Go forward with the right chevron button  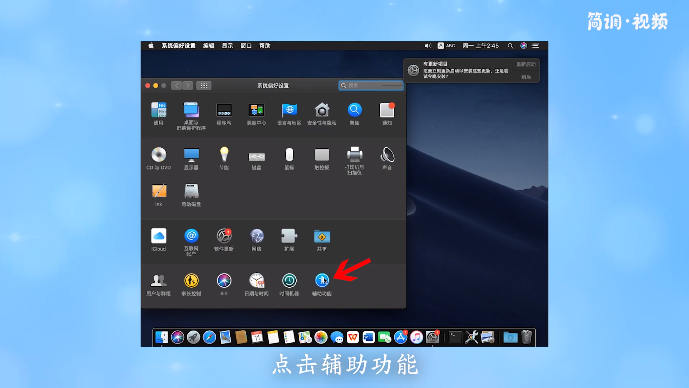point(188,85)
